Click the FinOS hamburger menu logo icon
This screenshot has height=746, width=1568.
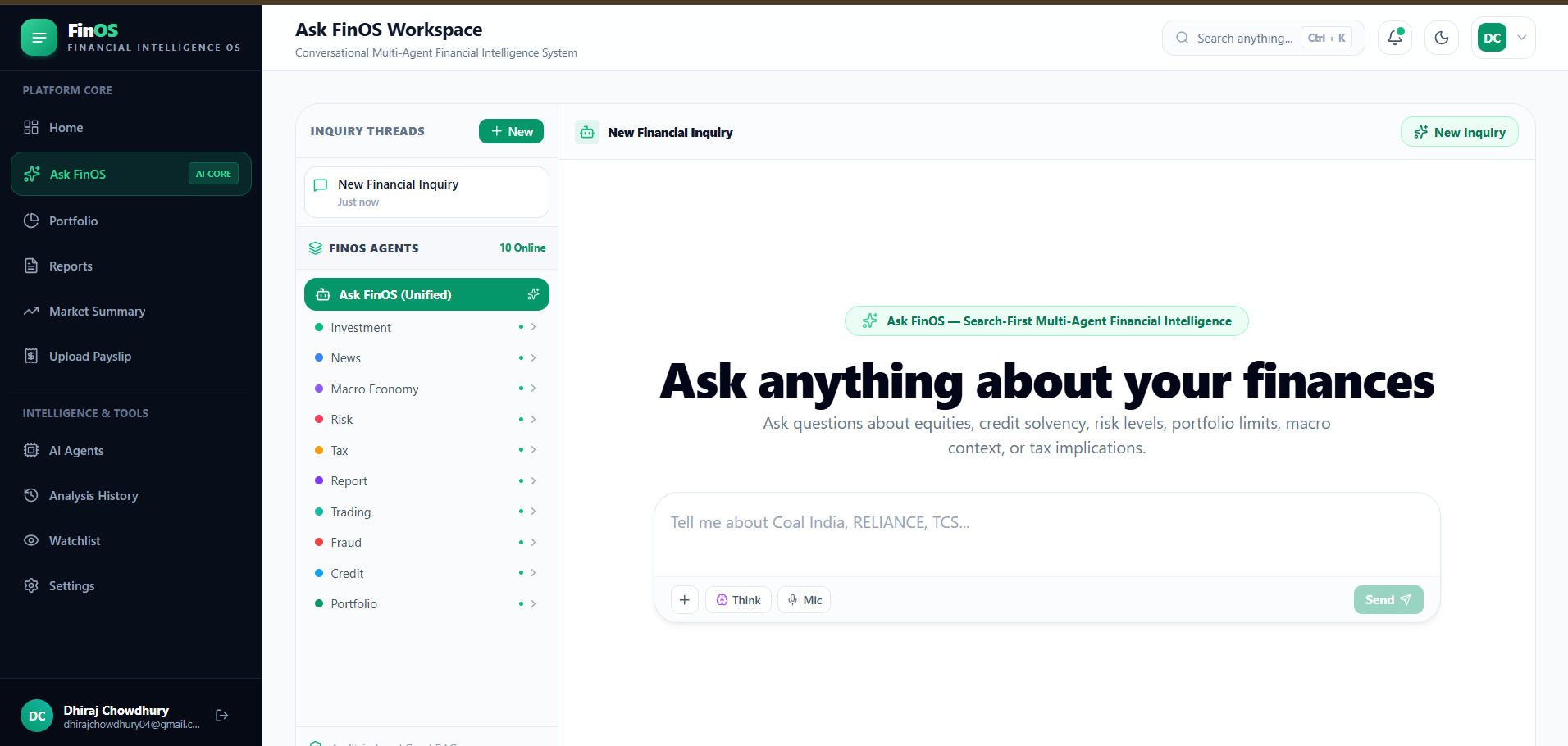39,38
